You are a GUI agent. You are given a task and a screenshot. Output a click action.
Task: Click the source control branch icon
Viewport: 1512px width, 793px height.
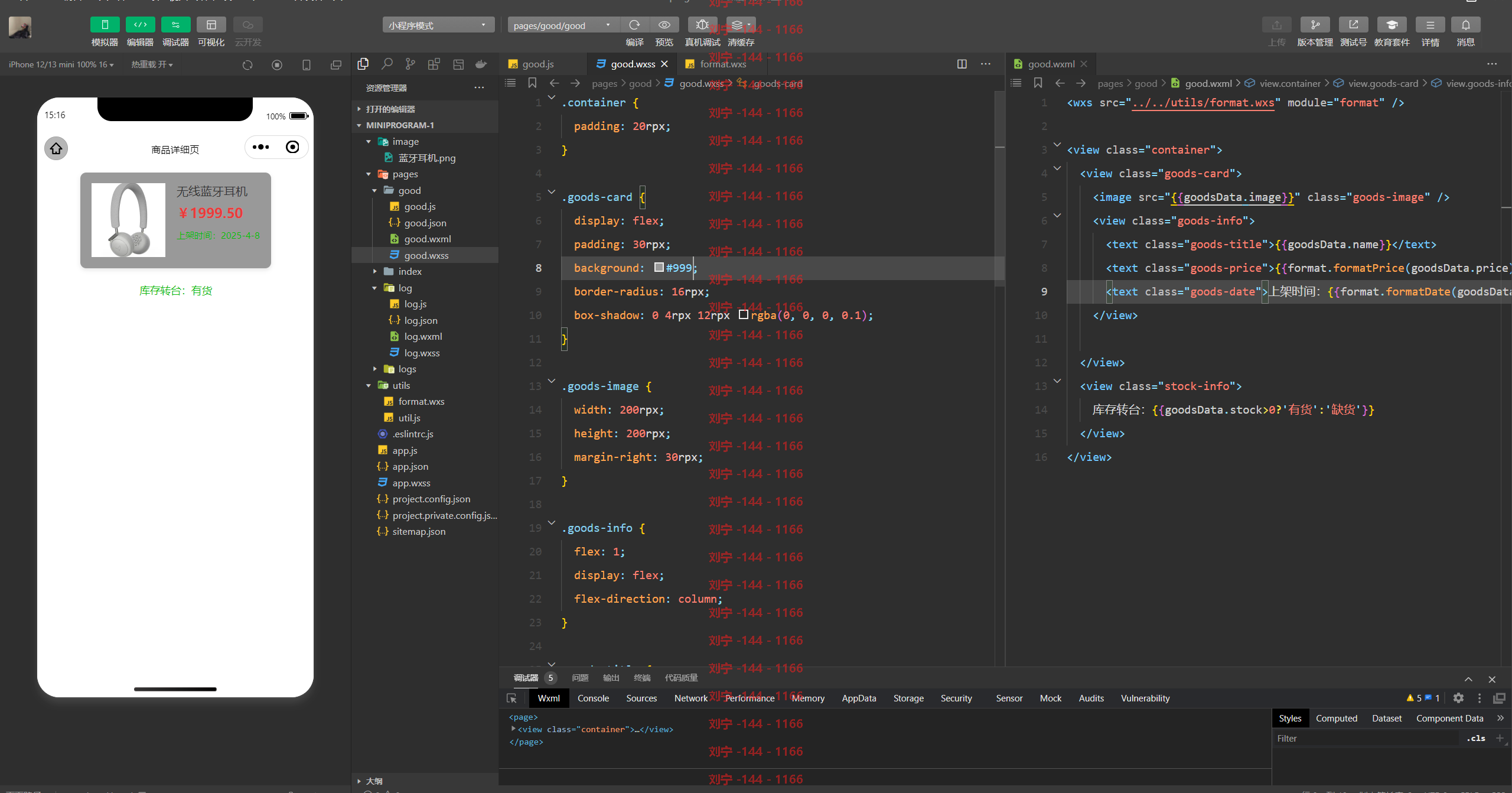click(410, 64)
